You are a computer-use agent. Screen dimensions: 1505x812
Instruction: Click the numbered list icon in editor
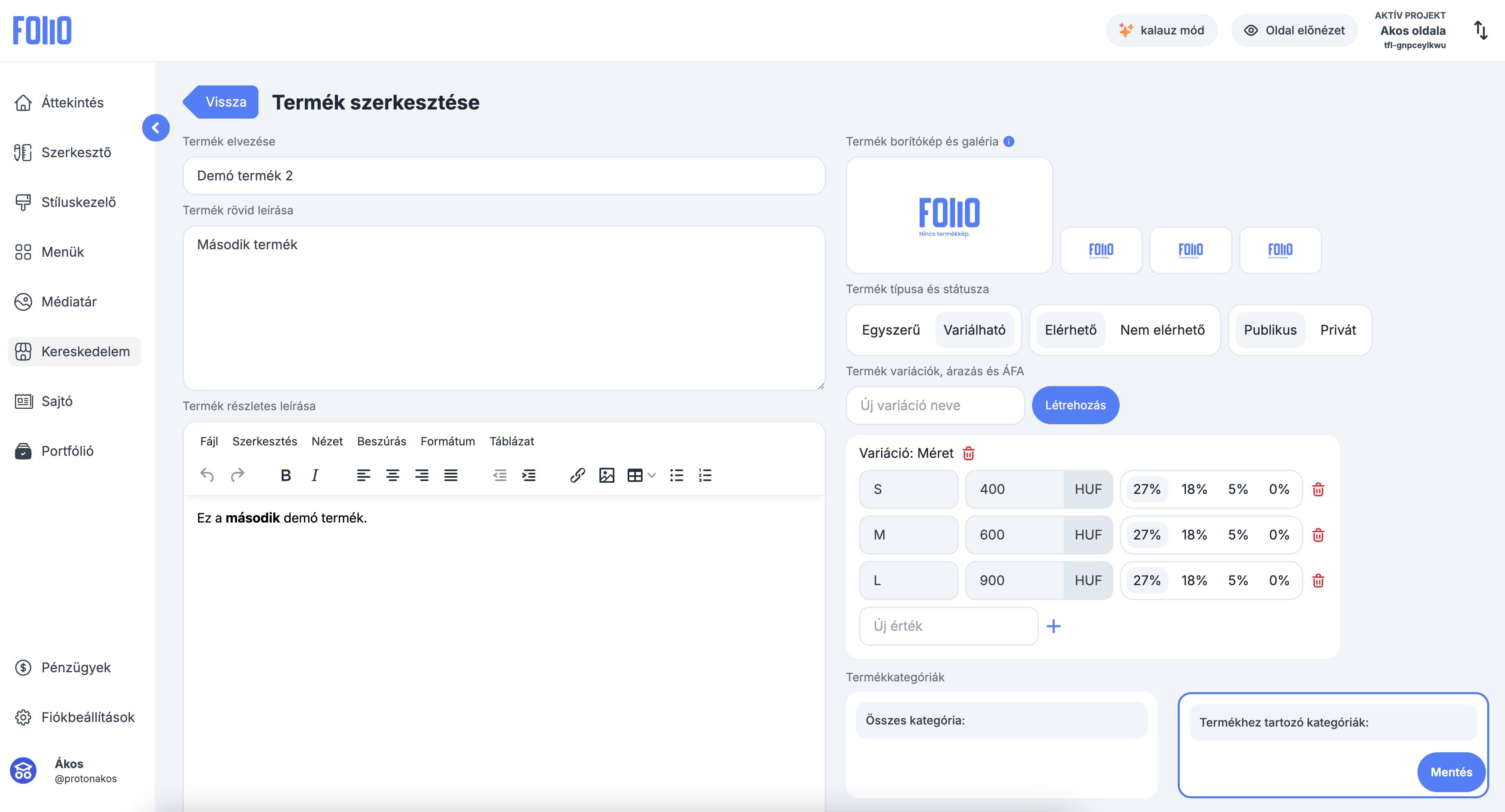pos(705,476)
